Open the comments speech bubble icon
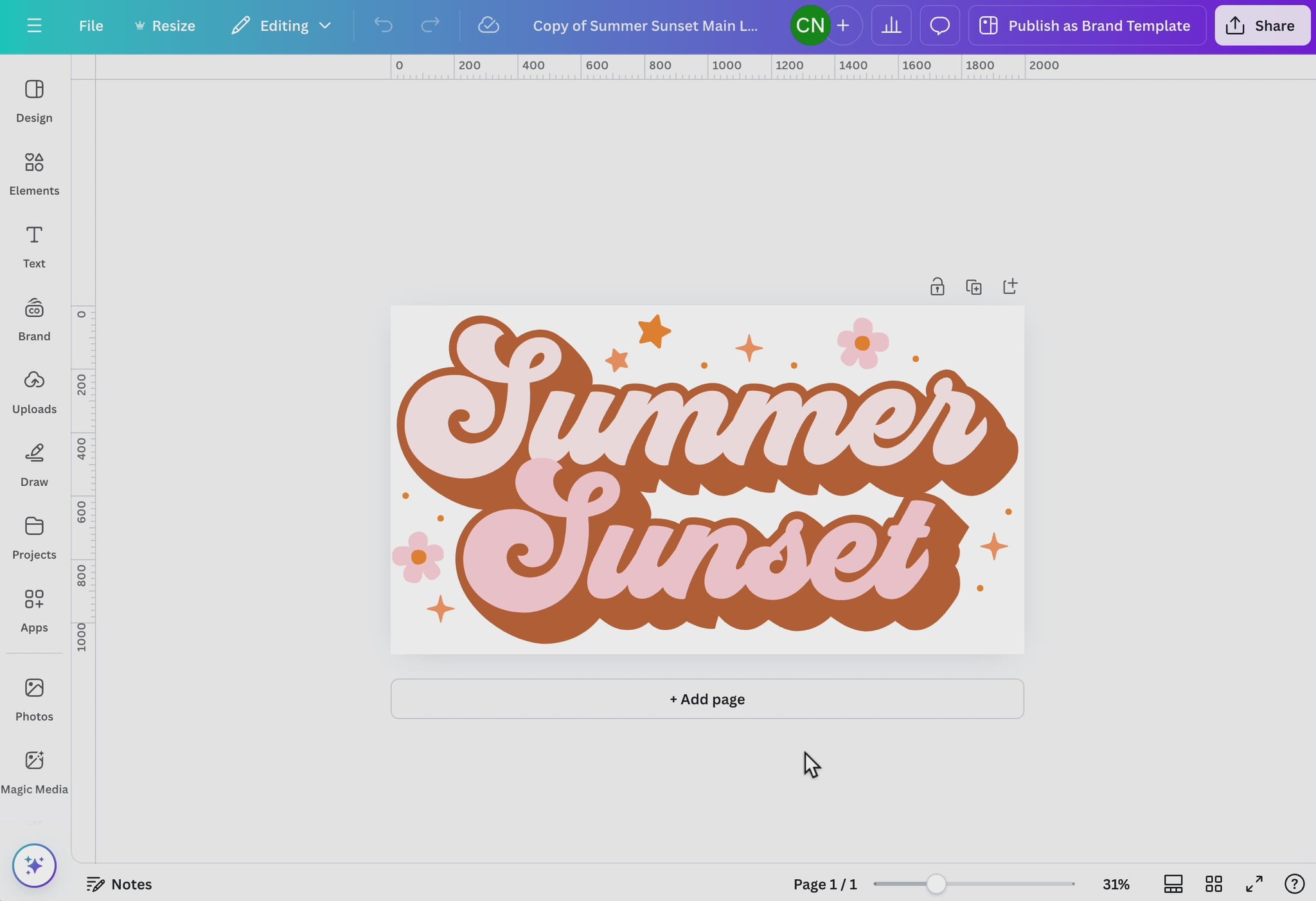 pos(939,26)
